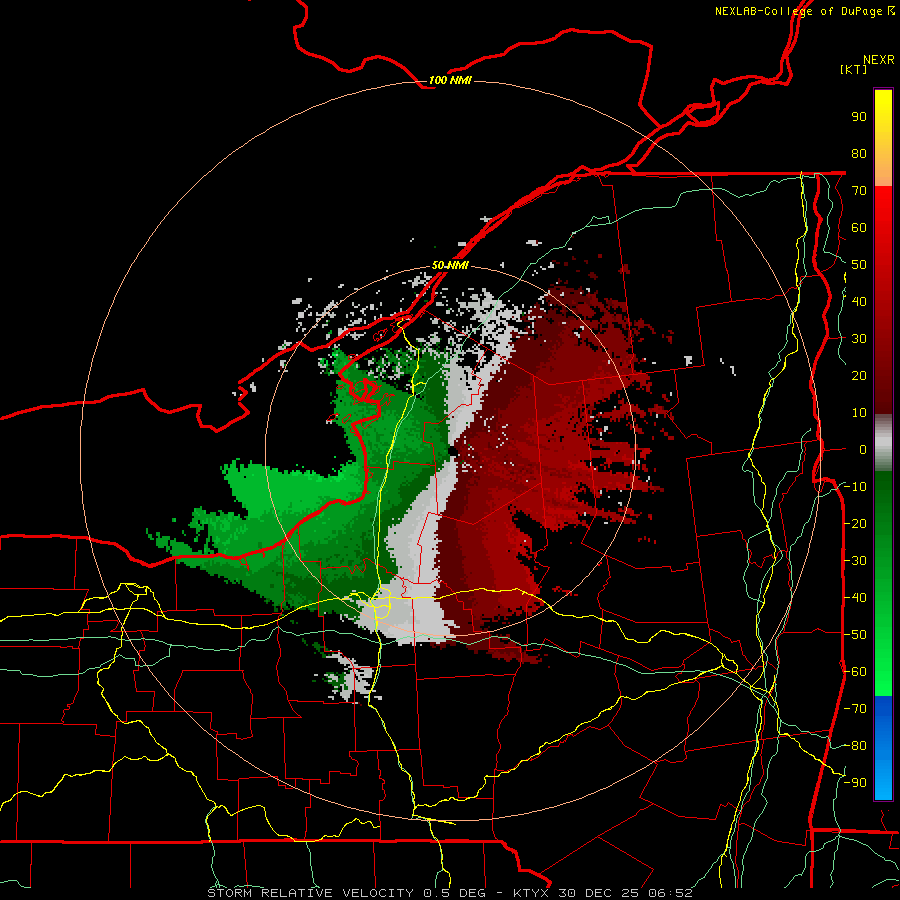This screenshot has height=900, width=900.
Task: Click the '20' label on the velocity scale
Action: coord(859,376)
